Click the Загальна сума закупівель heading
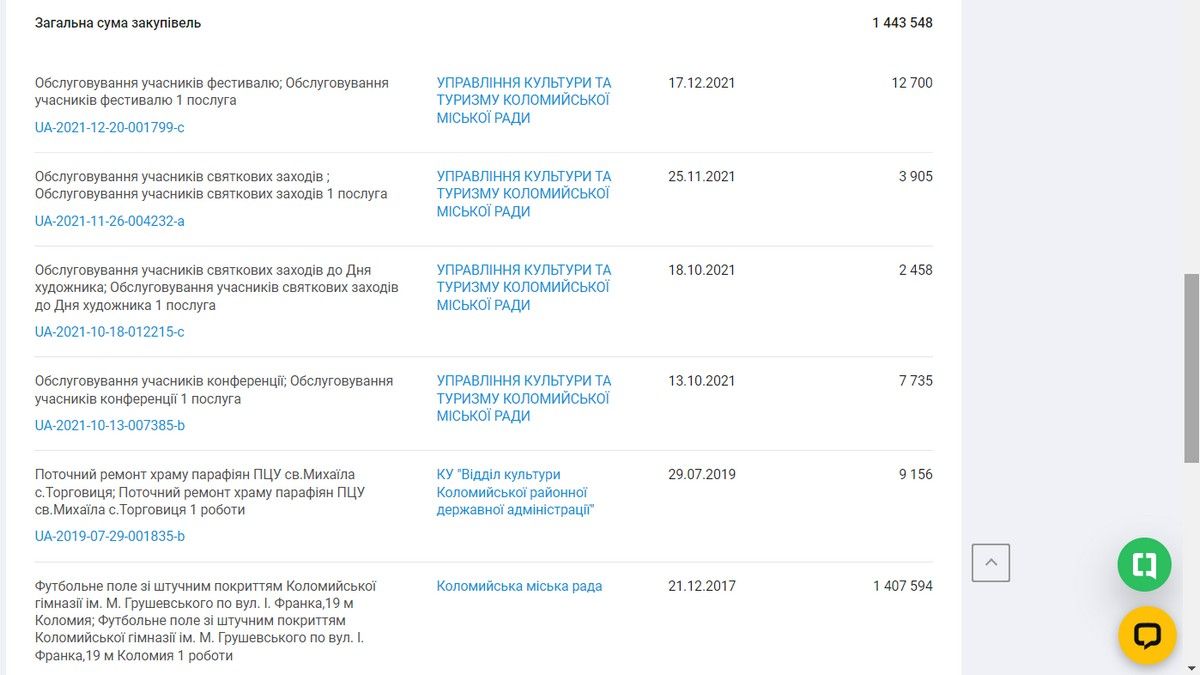Screen dimensions: 1200x675 coord(118,22)
